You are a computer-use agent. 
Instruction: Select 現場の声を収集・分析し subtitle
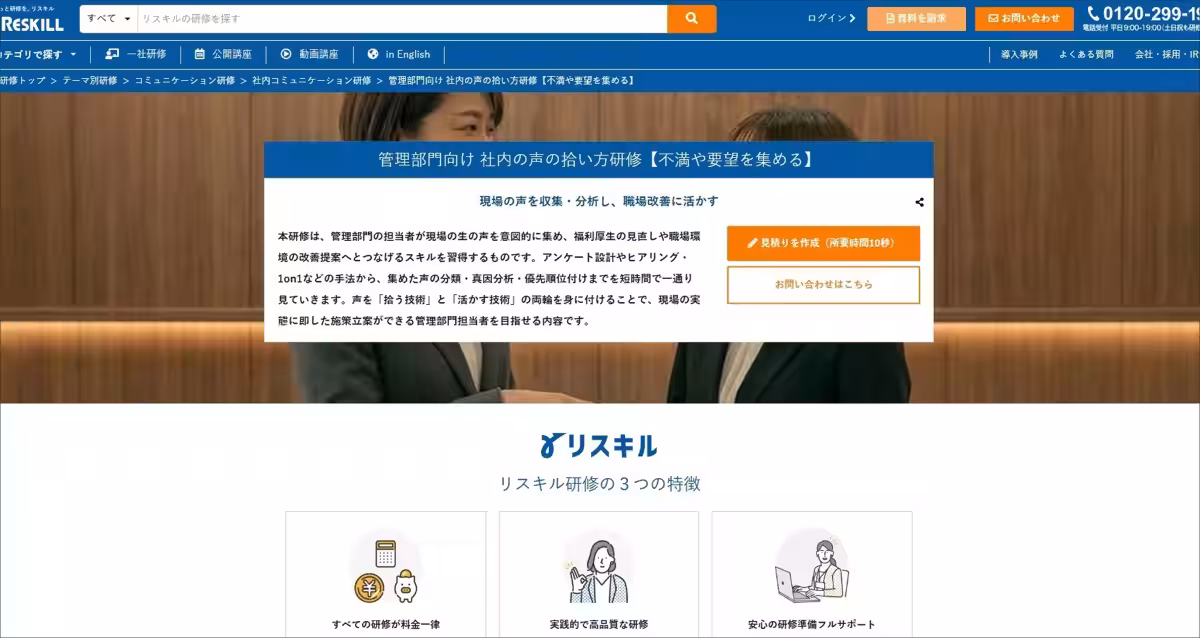(x=598, y=201)
